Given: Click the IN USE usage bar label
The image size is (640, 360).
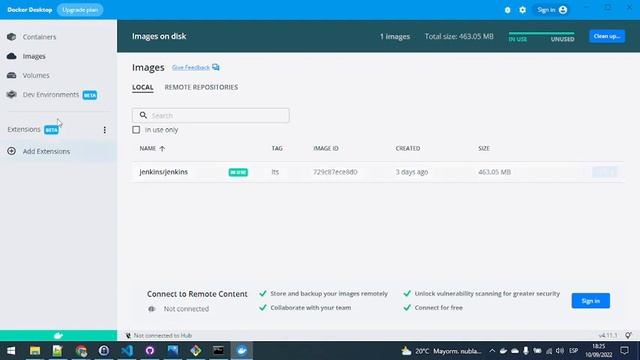Looking at the screenshot, I should click(x=518, y=39).
